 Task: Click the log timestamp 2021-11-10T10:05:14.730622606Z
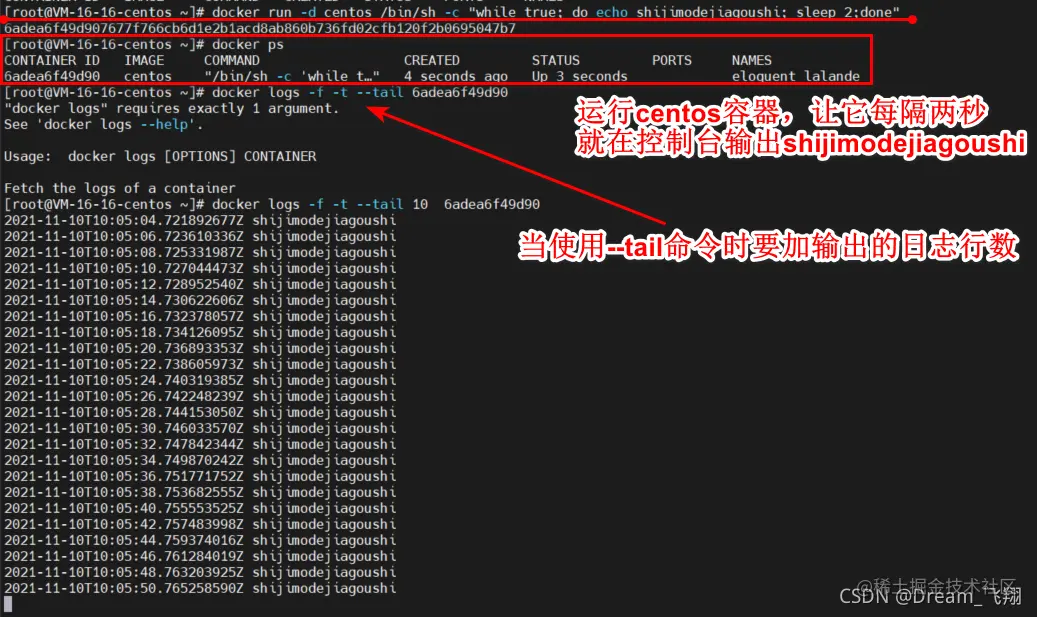click(x=124, y=300)
